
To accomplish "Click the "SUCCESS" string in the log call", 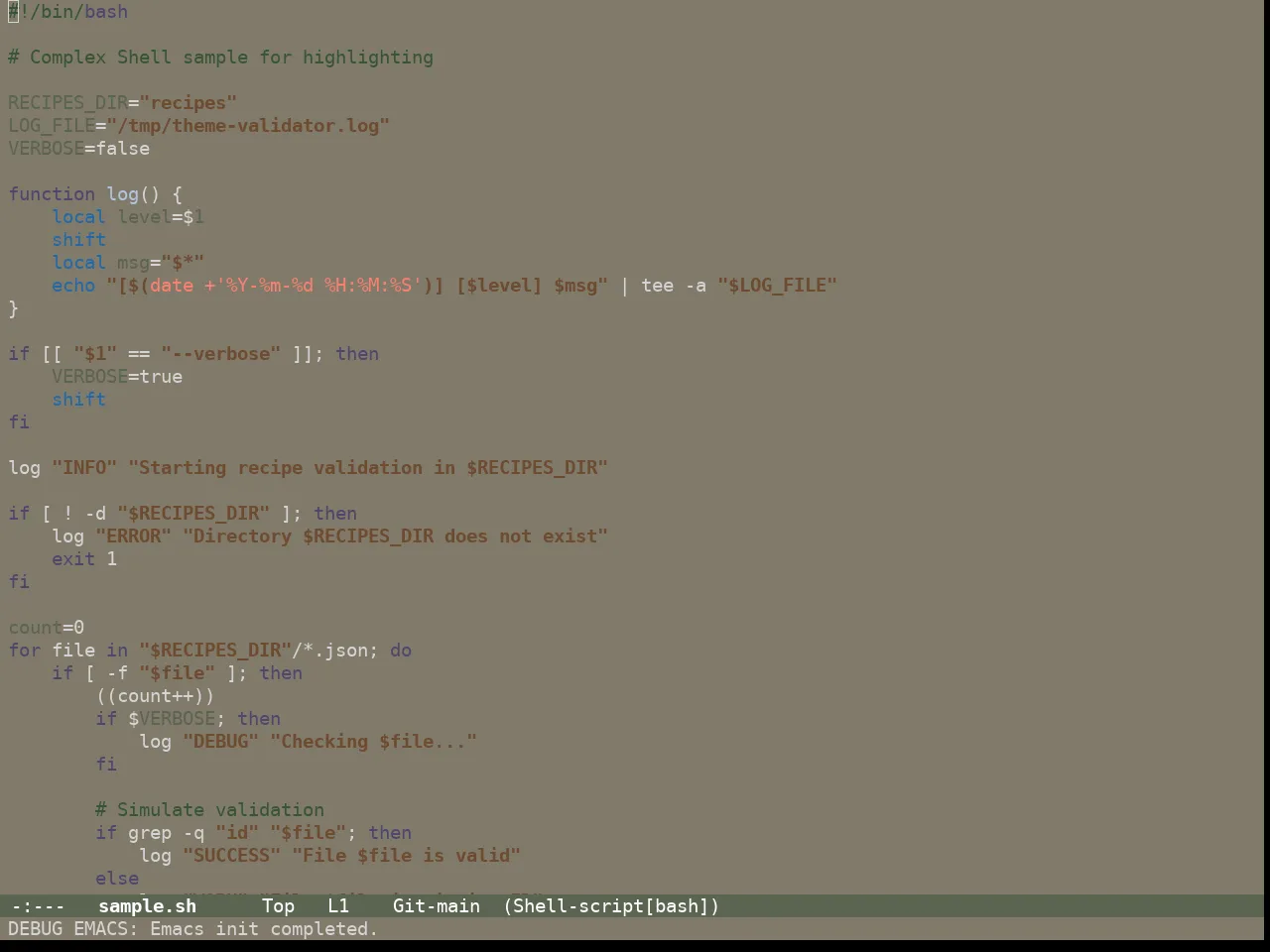I will tap(231, 856).
